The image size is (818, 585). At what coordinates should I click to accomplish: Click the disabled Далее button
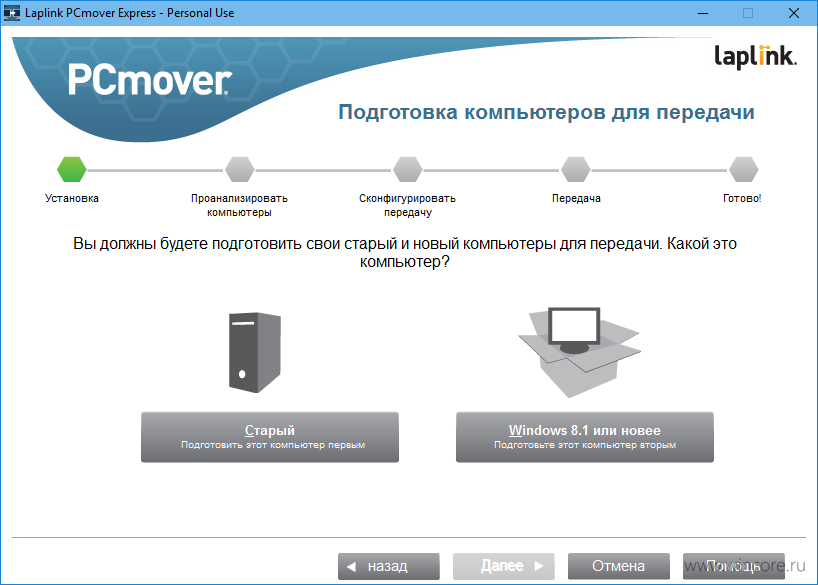[503, 566]
